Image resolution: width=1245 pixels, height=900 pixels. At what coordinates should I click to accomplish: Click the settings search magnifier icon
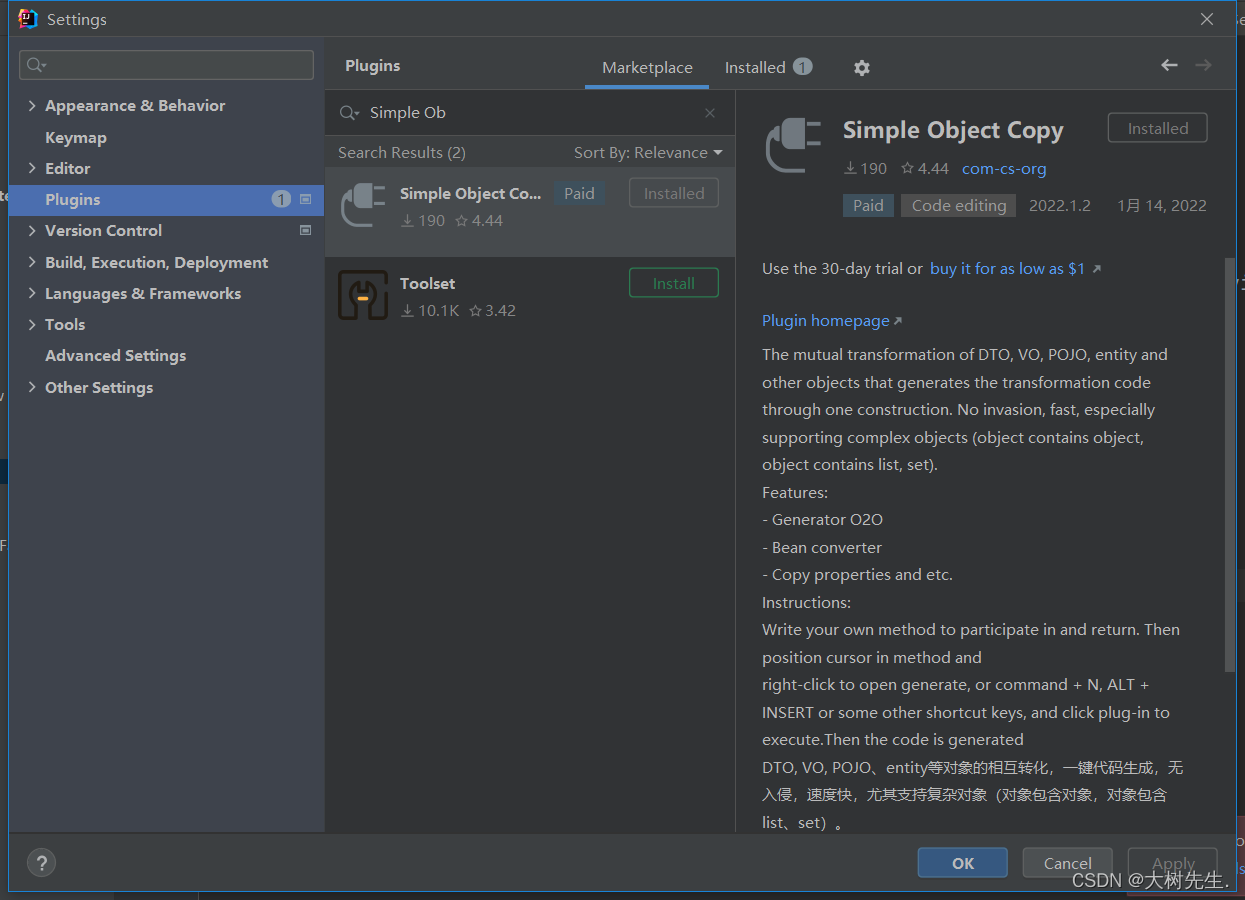point(36,65)
